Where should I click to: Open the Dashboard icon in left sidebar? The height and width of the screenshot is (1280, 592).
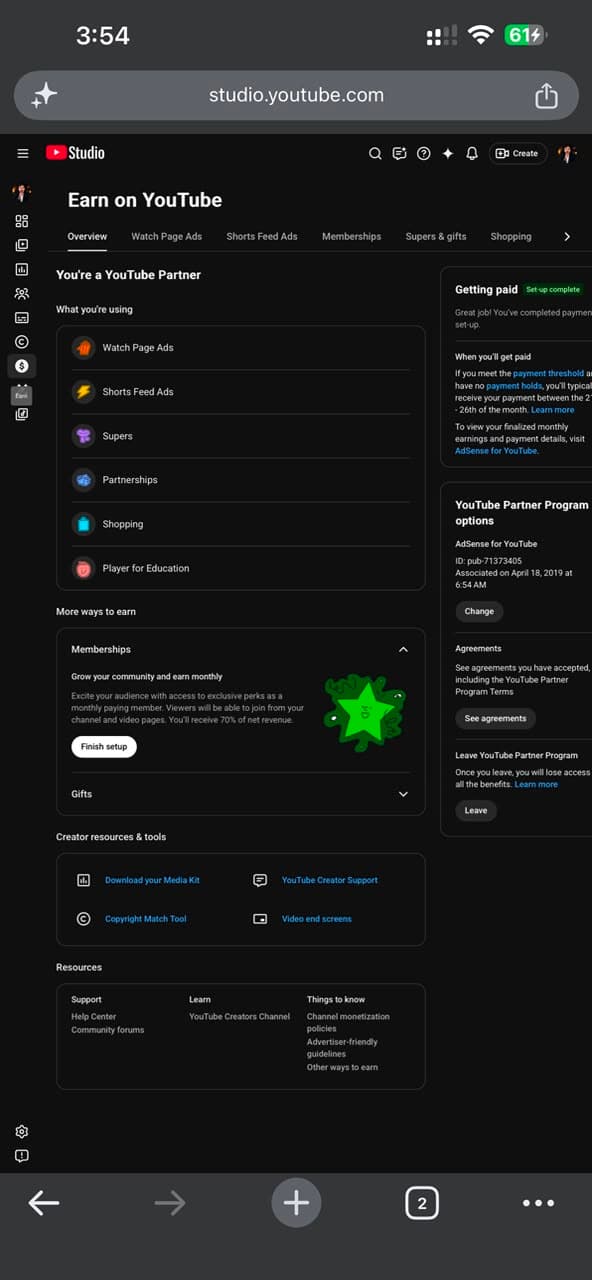(22, 221)
